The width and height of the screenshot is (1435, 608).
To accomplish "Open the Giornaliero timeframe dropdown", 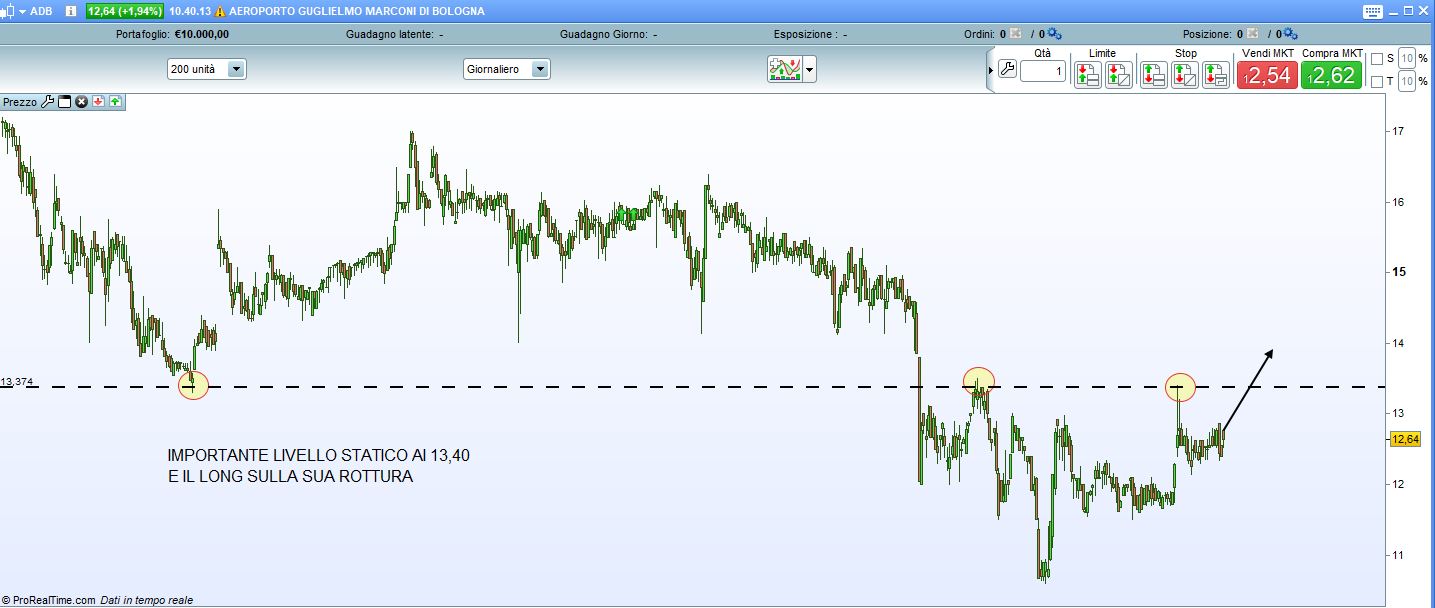I will click(540, 70).
